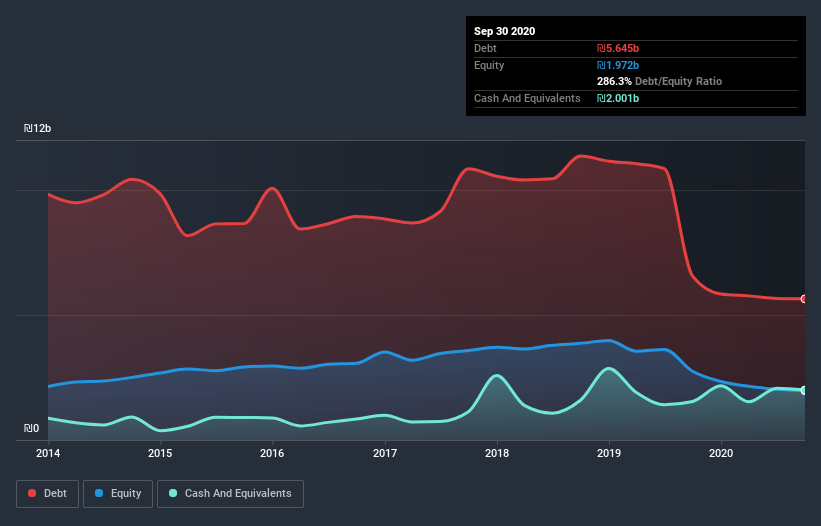Click the ₪2.001b cash value
The height and width of the screenshot is (526, 821).
(618, 98)
